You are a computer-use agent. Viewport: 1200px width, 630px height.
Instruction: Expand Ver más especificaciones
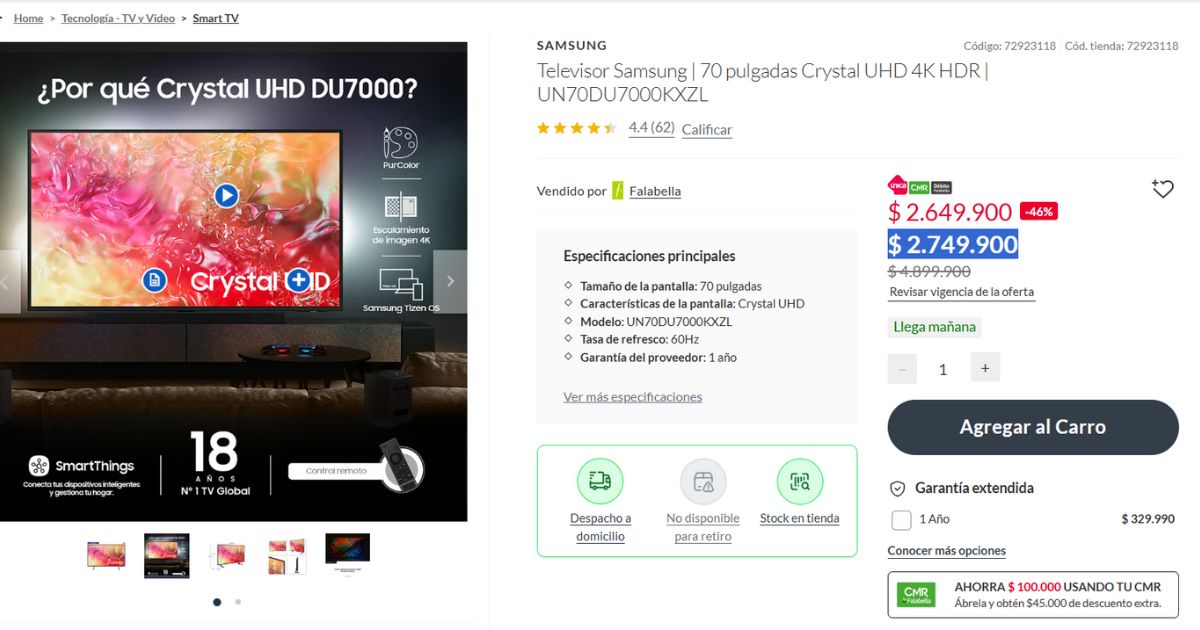click(x=633, y=397)
